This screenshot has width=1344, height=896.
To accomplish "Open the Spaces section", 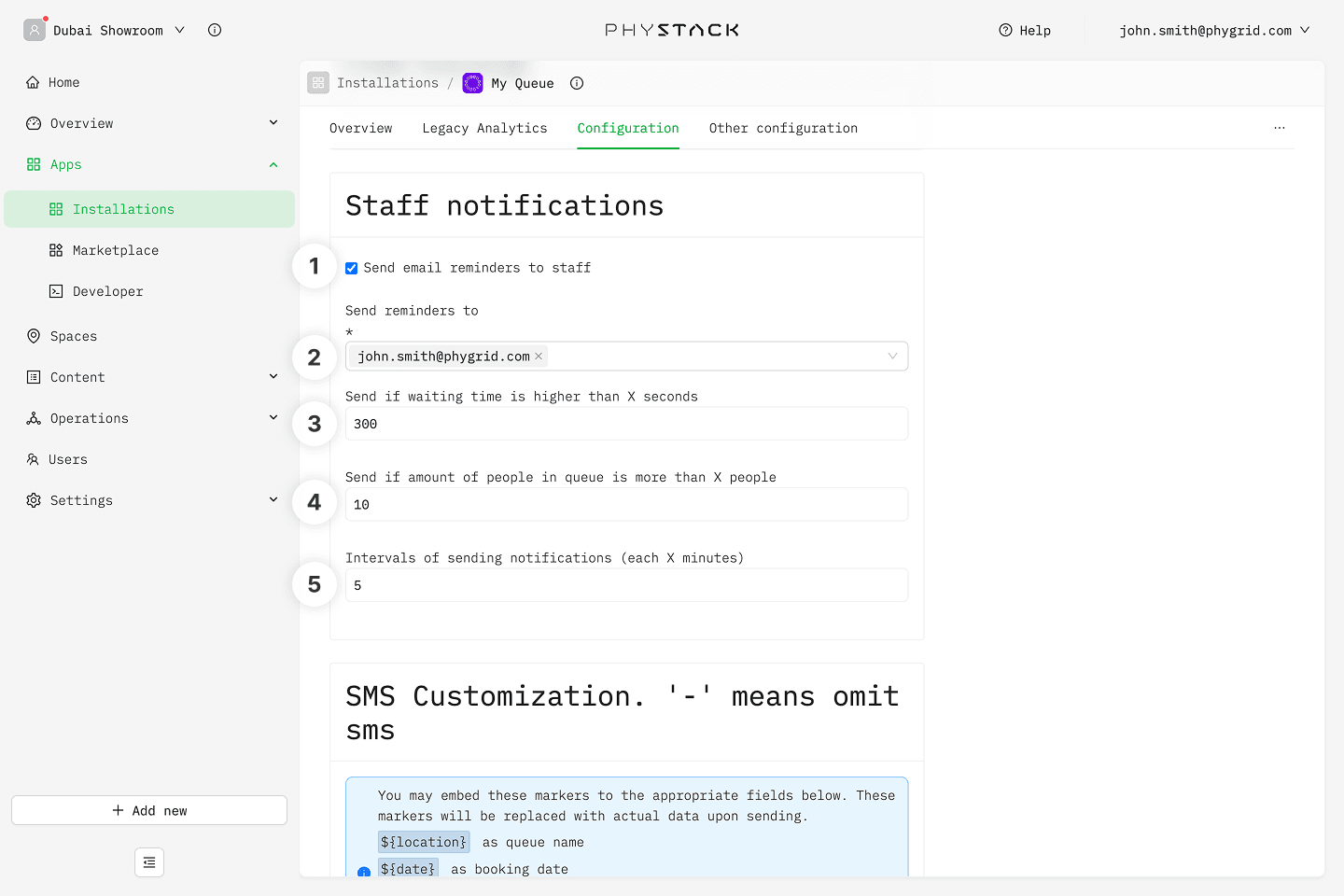I will pos(74,336).
